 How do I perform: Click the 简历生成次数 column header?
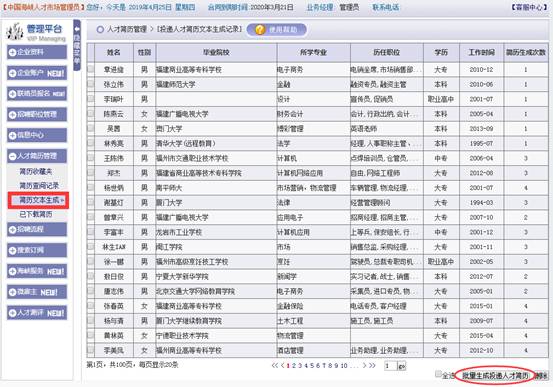tap(526, 53)
